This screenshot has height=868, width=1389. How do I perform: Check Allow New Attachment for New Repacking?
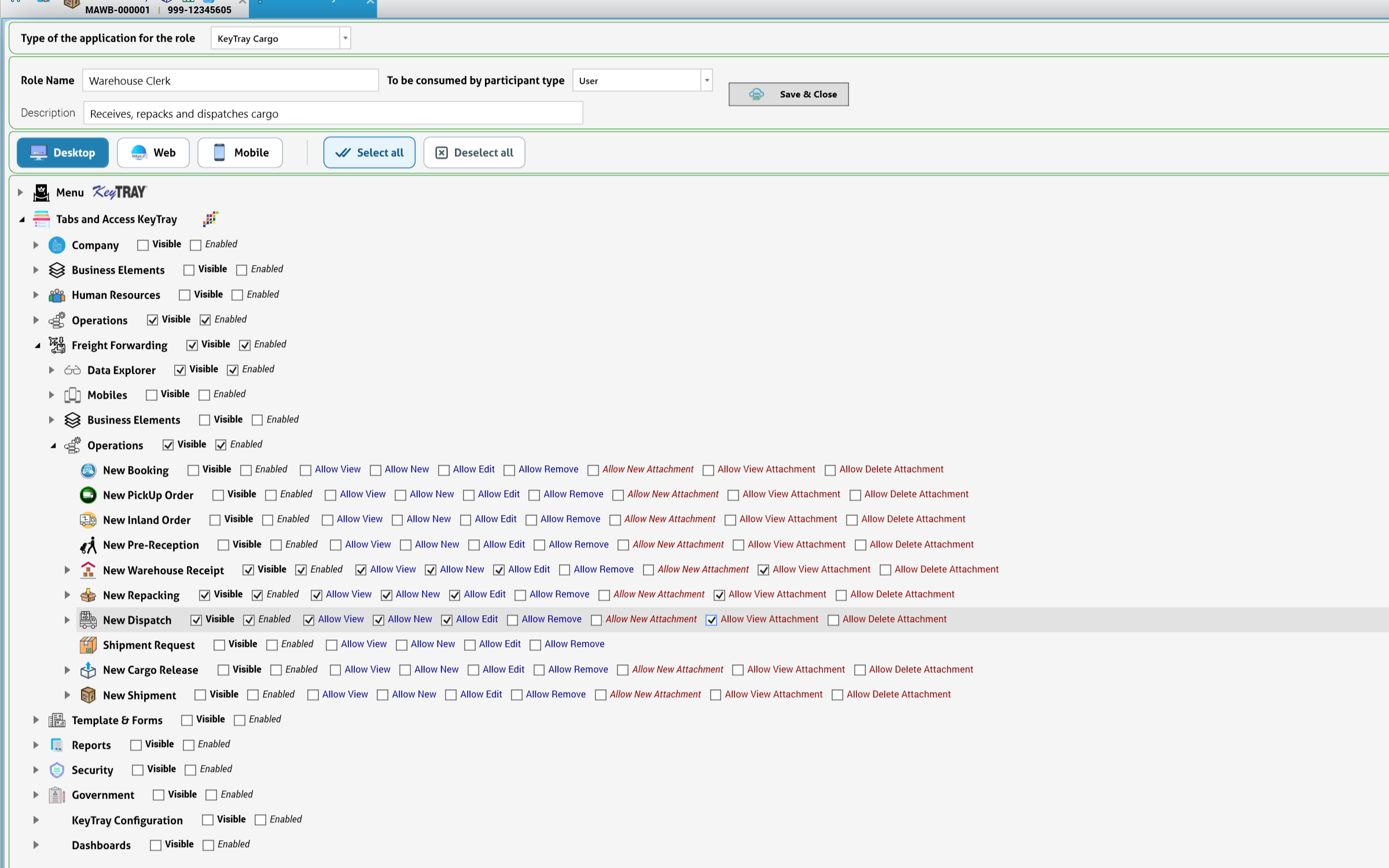click(604, 595)
